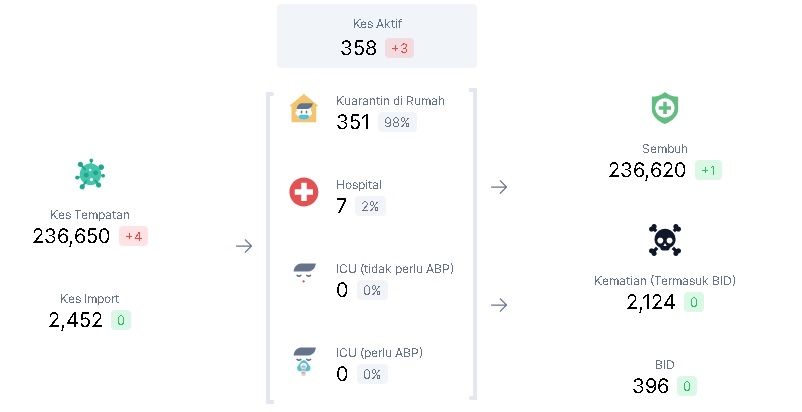Viewport: 802px width, 412px height.
Task: Click the green virus icon above Kes Tempatan
Action: pyautogui.click(x=90, y=174)
